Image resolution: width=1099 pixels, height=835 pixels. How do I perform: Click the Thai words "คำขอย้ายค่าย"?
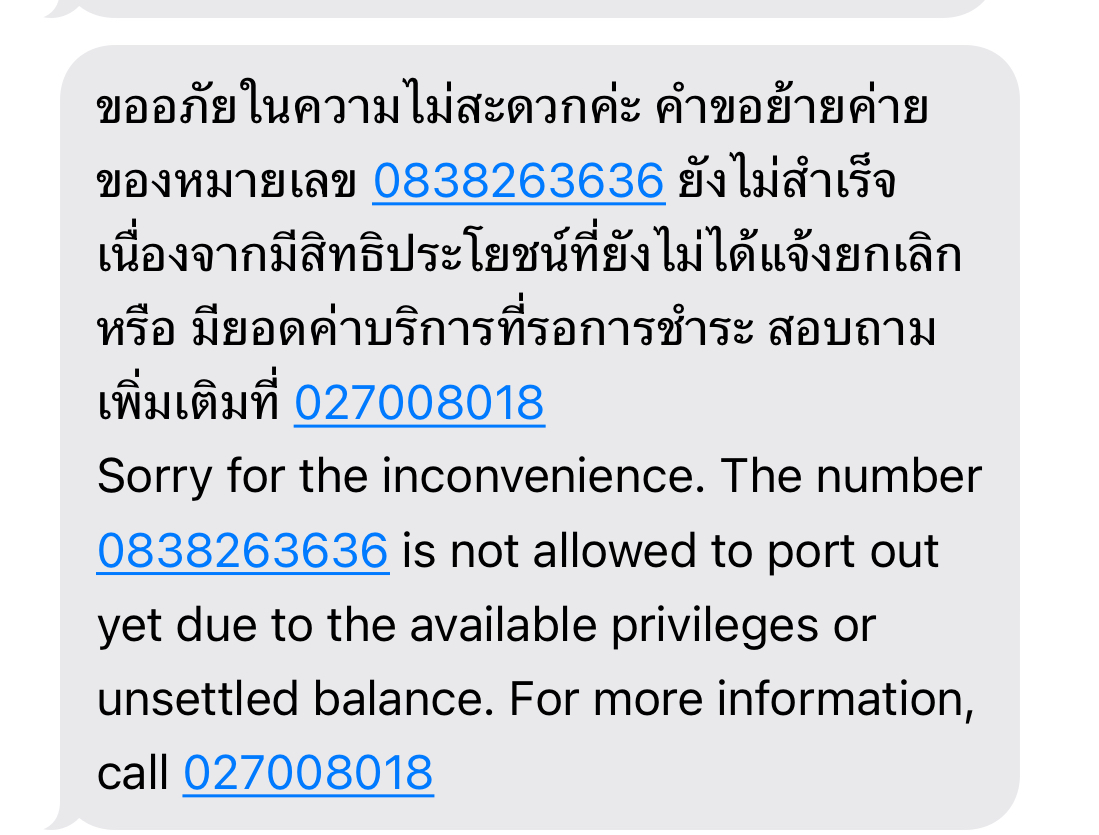[x=792, y=107]
